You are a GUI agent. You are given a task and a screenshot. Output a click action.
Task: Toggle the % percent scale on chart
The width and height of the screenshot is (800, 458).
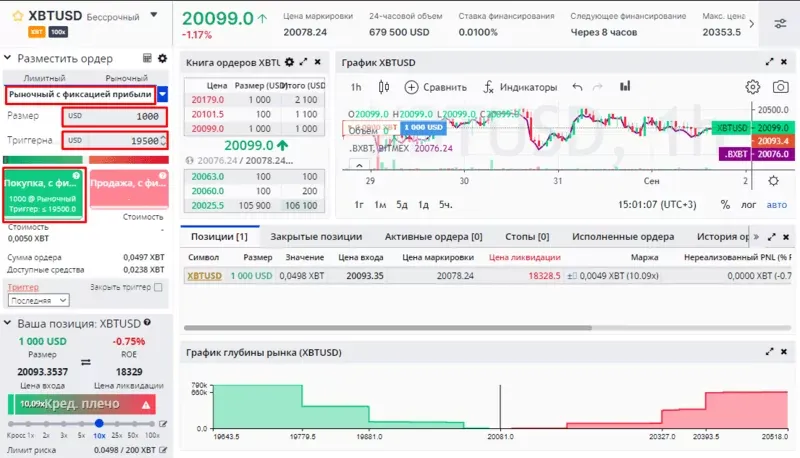click(x=725, y=205)
